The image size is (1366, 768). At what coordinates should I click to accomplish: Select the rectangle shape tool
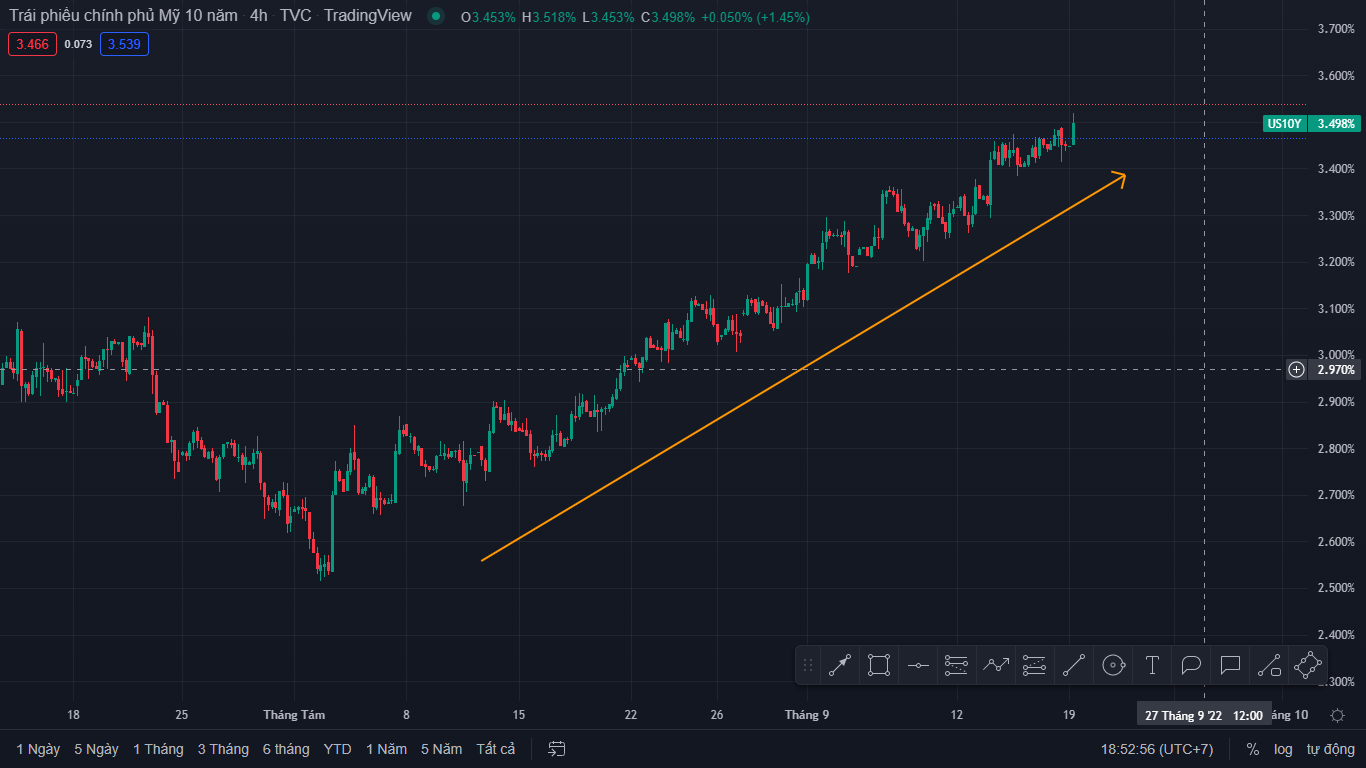click(879, 665)
